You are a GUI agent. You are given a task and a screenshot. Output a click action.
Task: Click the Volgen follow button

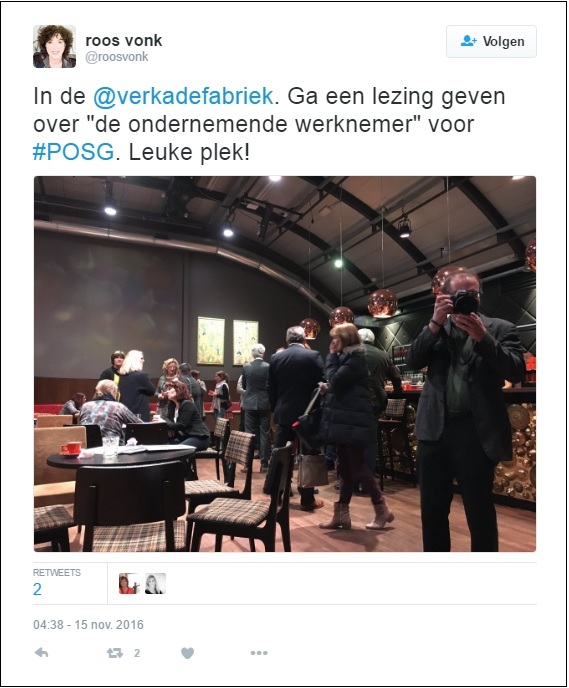pyautogui.click(x=491, y=42)
